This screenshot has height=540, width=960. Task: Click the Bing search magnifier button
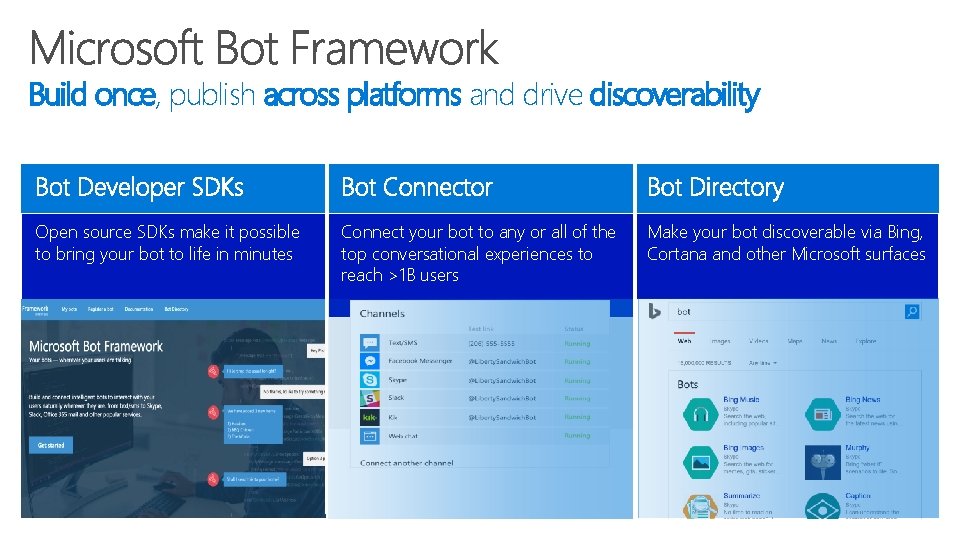[x=912, y=312]
